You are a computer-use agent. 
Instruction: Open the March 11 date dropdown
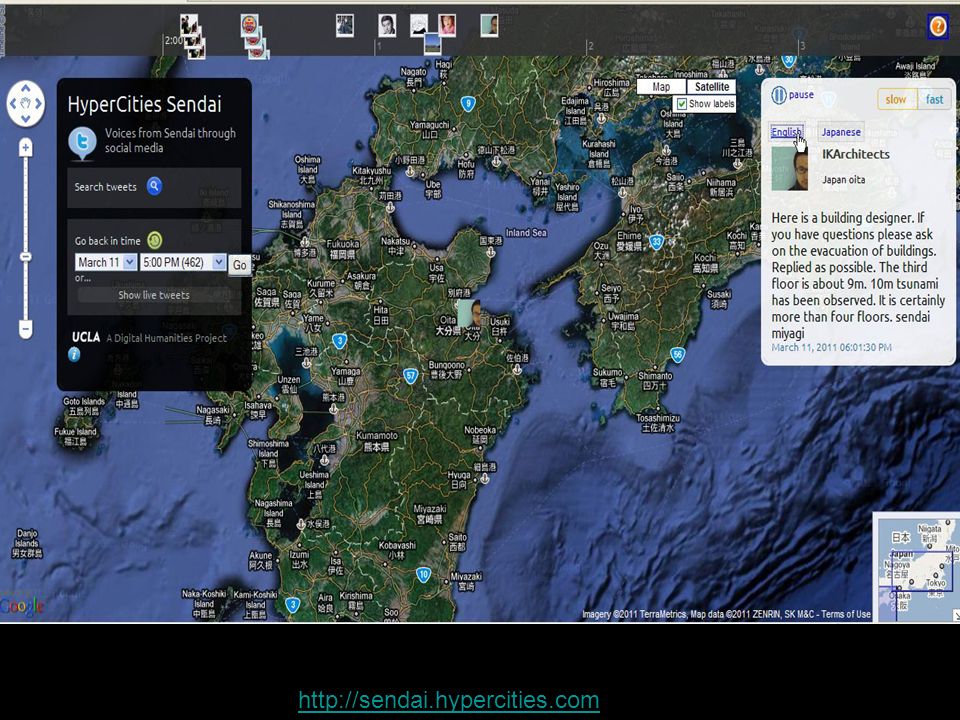point(106,263)
